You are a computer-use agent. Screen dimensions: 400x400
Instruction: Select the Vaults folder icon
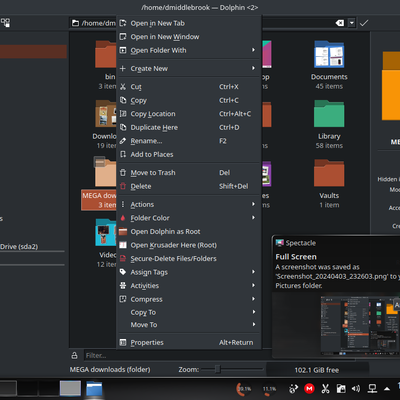pos(329,173)
